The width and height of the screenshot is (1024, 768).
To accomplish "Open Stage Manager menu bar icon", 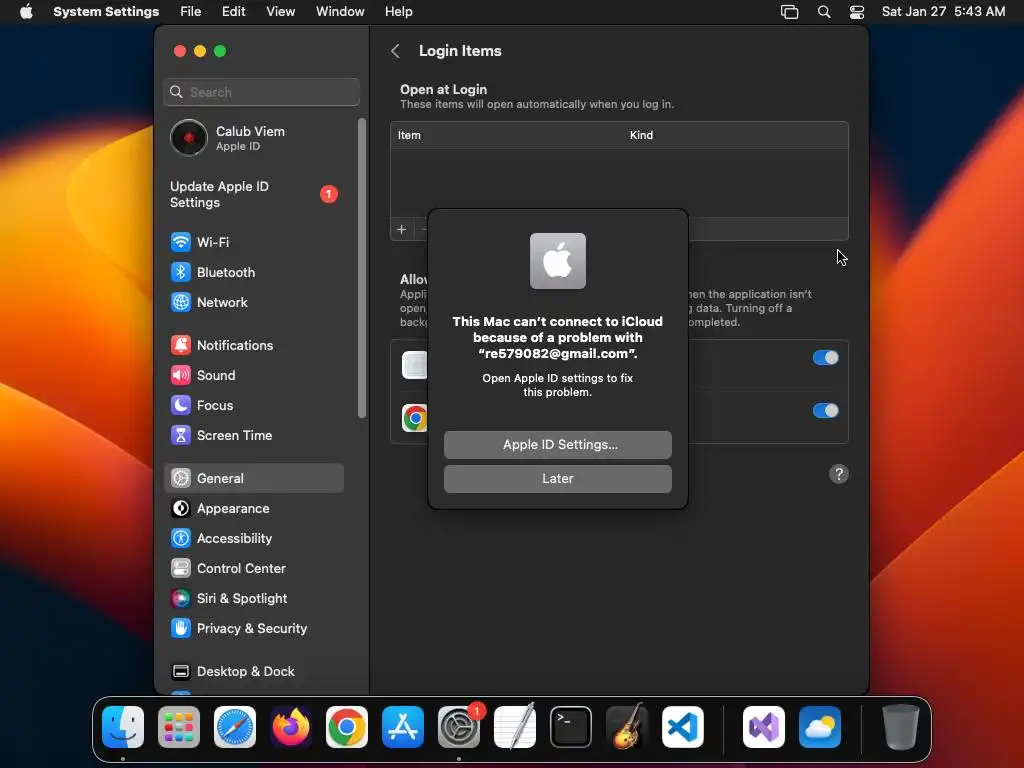I will [x=790, y=12].
